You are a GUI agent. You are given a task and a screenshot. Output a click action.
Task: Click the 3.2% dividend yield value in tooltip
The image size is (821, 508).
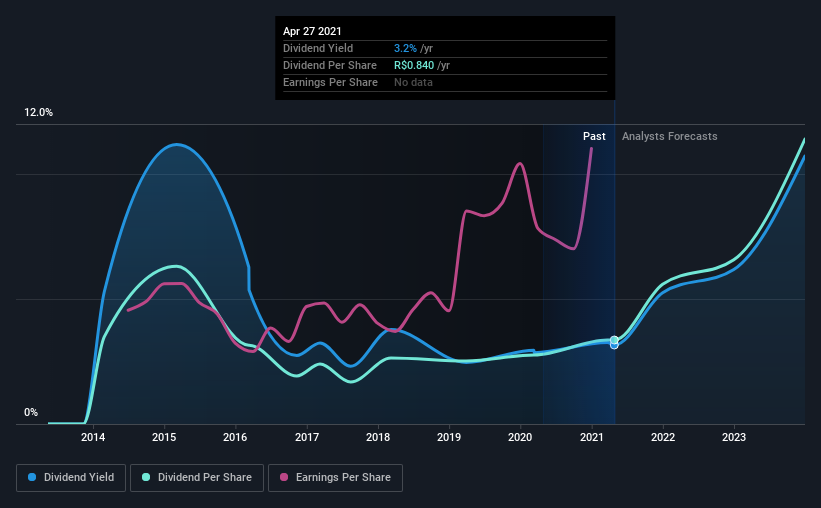(405, 48)
